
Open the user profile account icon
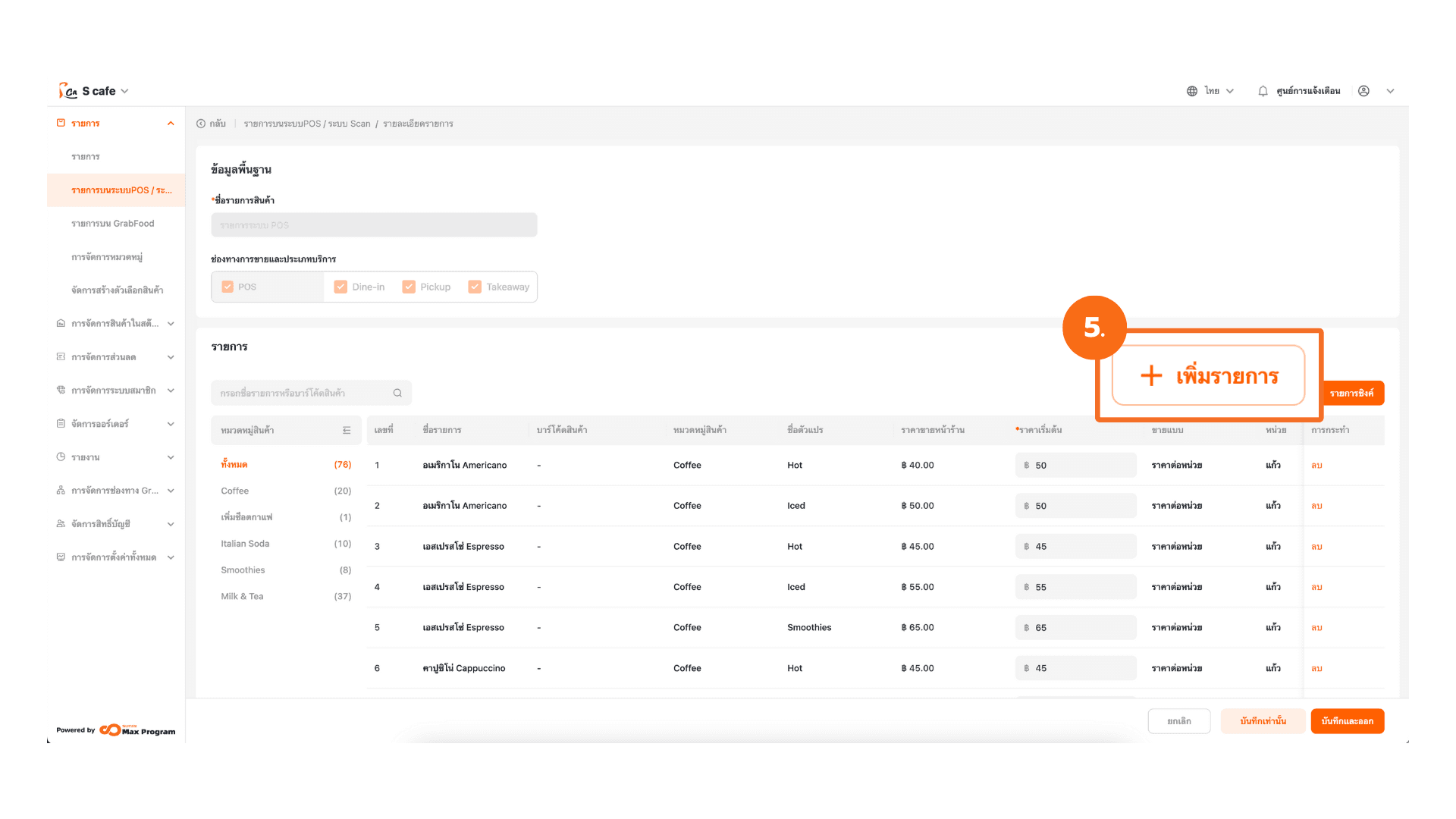click(x=1363, y=91)
